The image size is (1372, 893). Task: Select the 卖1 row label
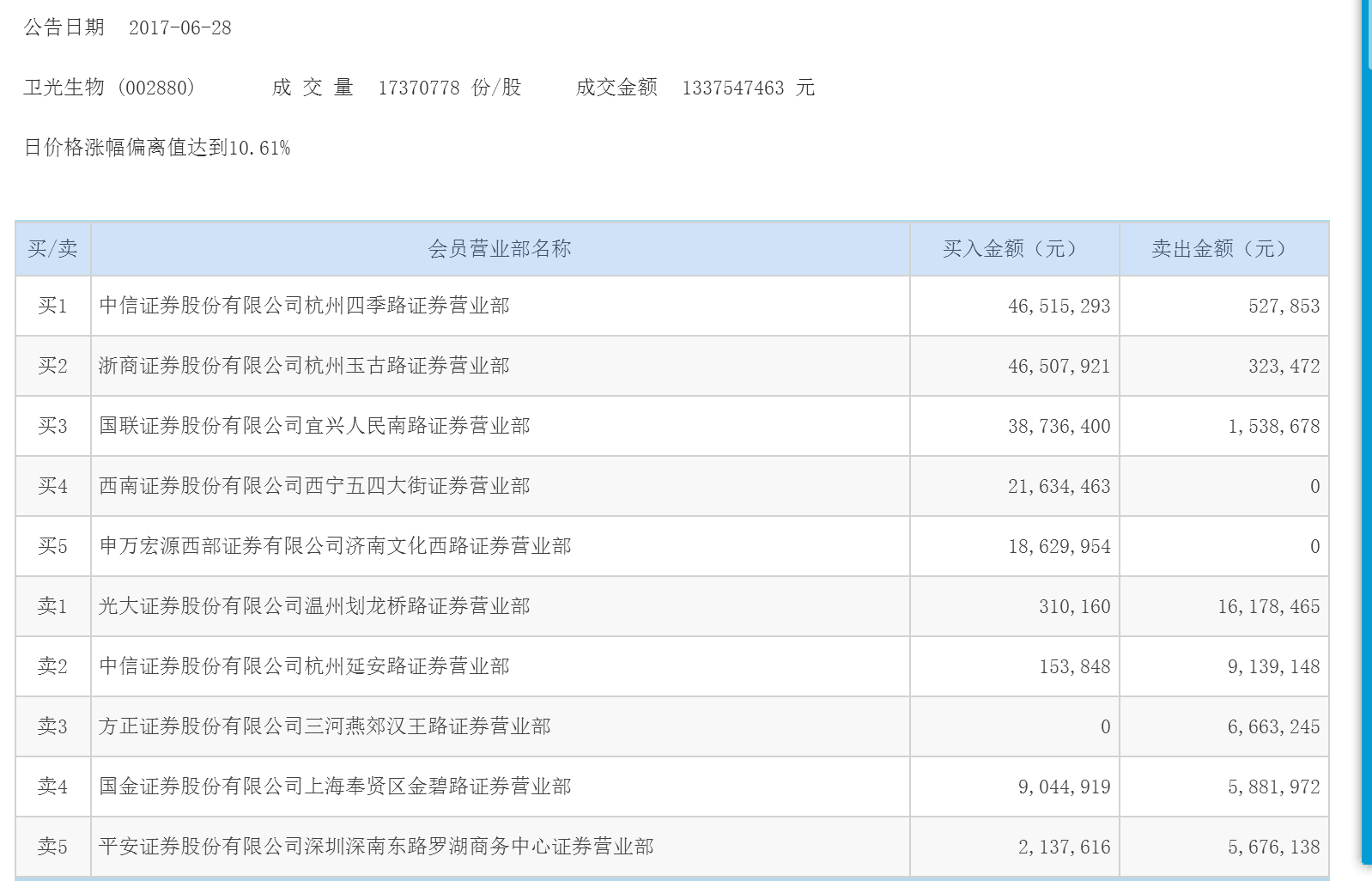53,606
